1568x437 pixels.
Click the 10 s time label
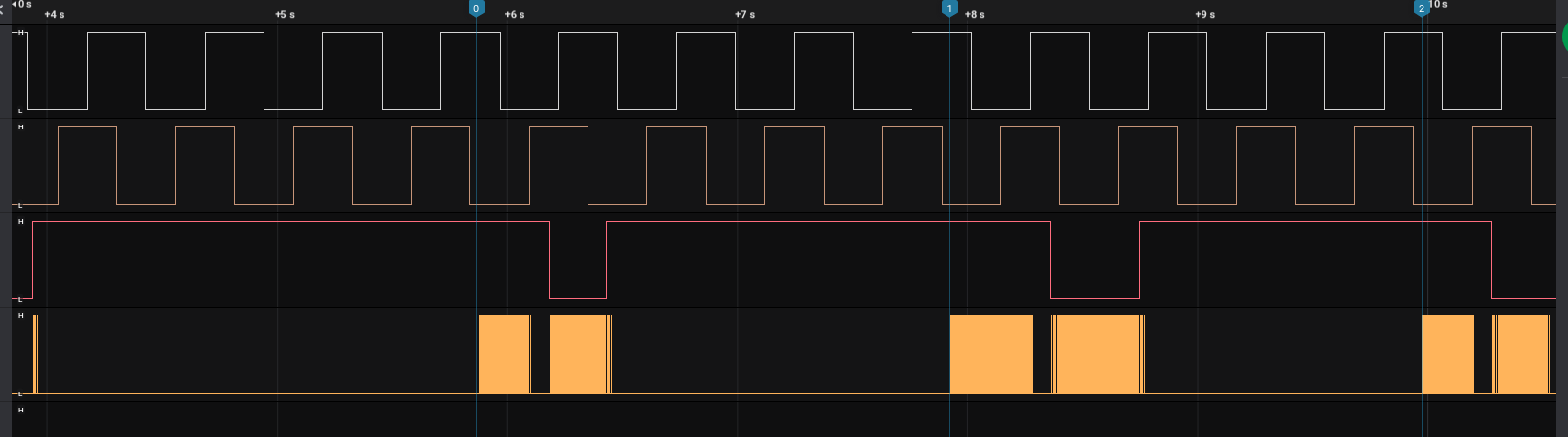(1439, 5)
